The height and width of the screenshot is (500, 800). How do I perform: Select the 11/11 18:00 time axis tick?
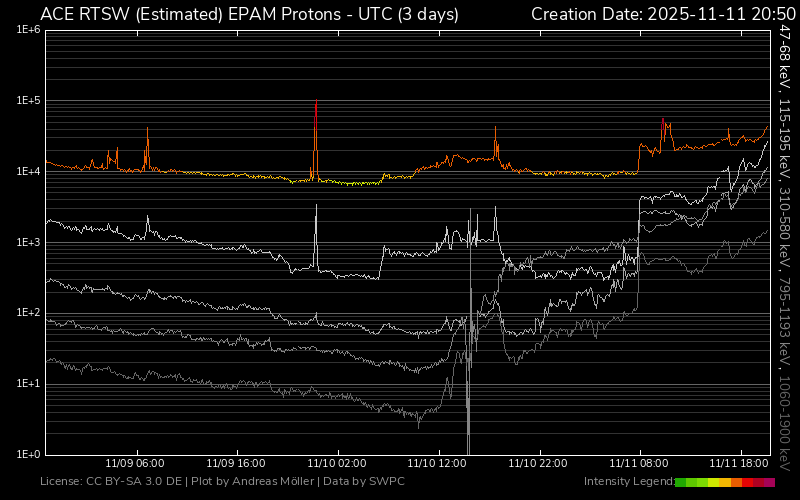point(740,464)
